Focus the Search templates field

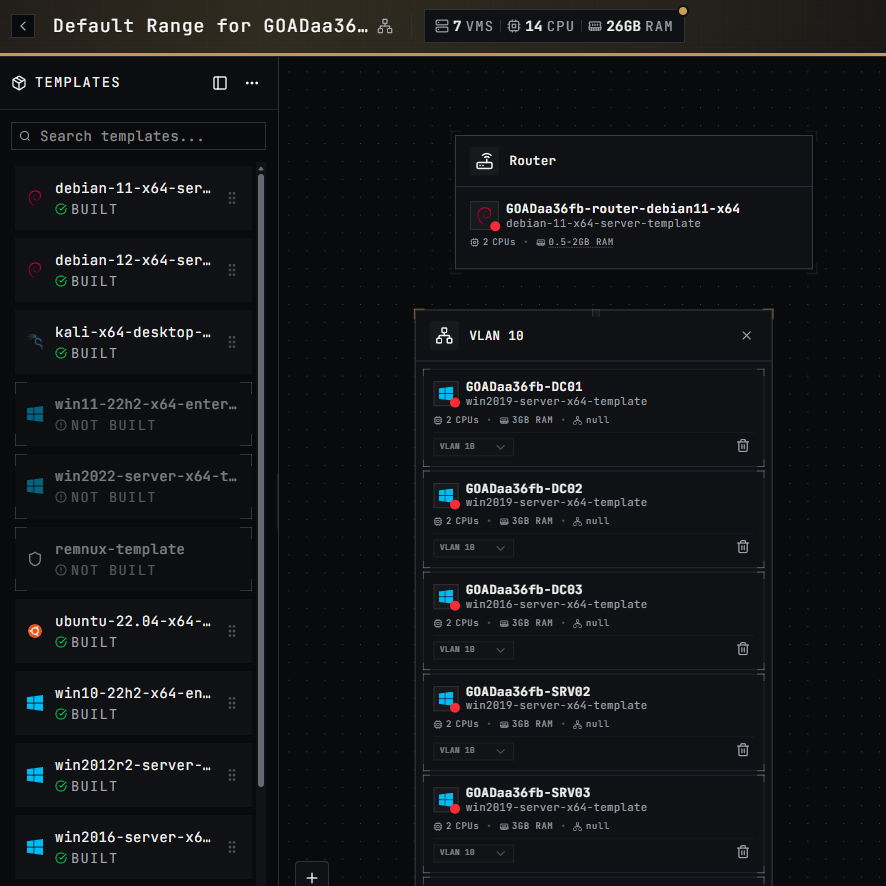138,136
